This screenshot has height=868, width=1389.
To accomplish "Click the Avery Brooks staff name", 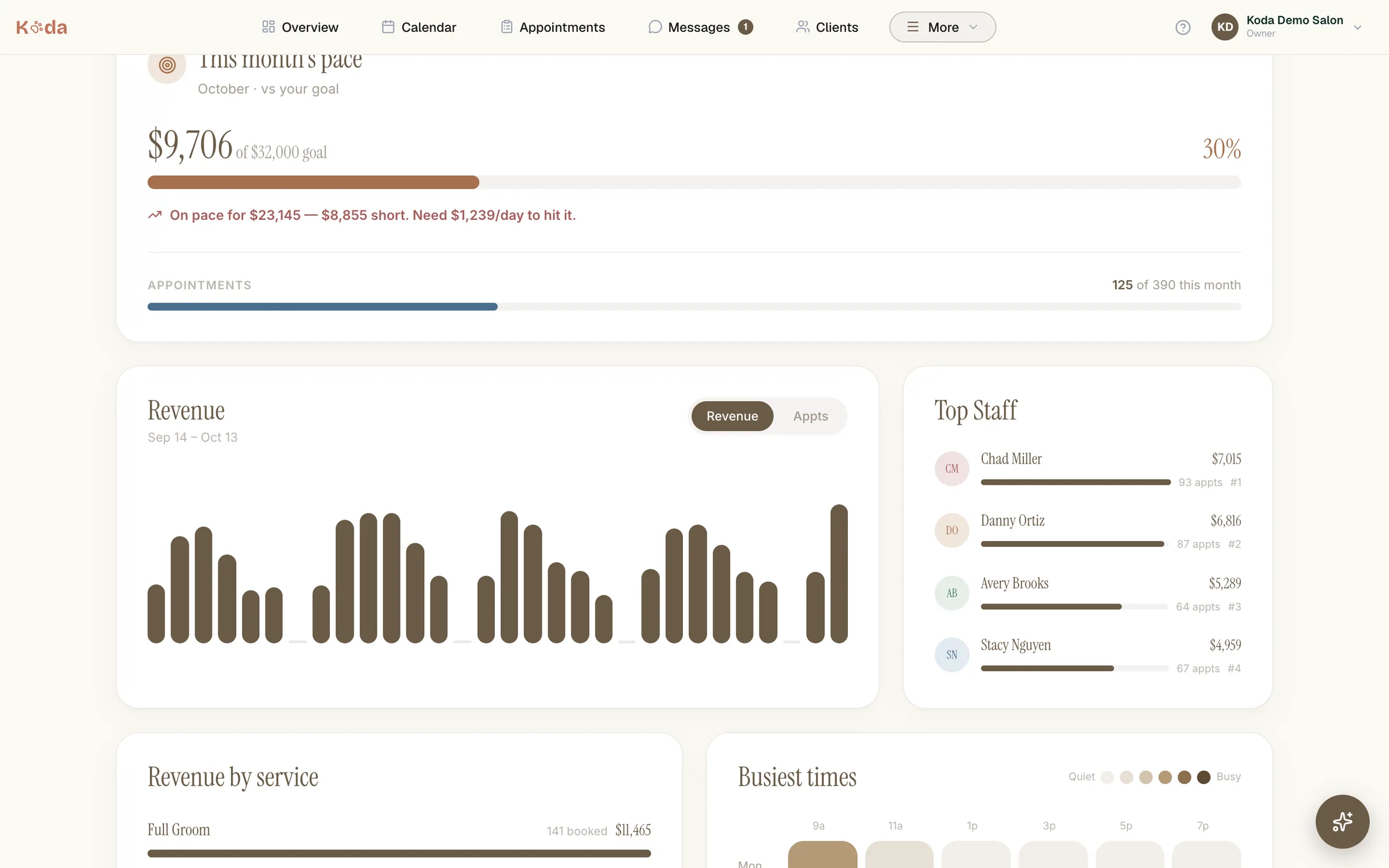I will 1015,583.
